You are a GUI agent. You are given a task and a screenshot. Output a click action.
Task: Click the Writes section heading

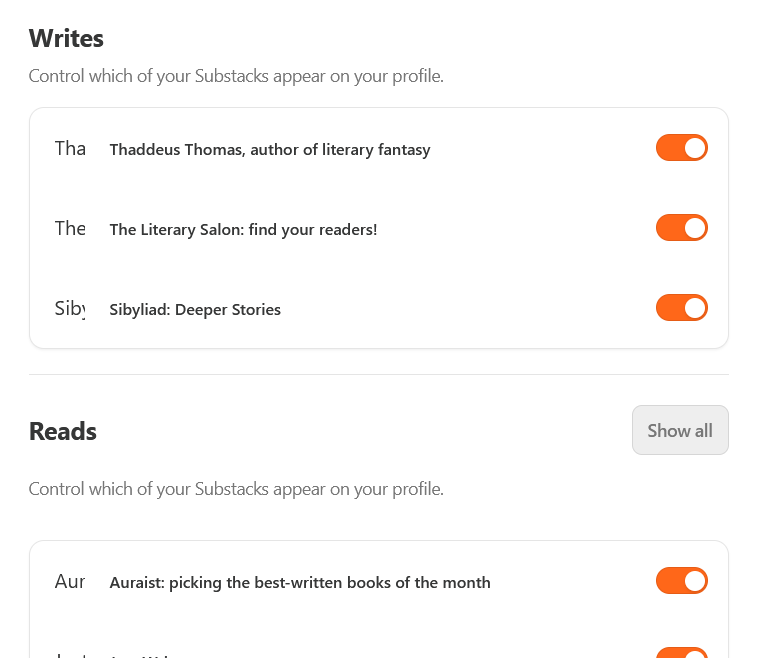[66, 38]
